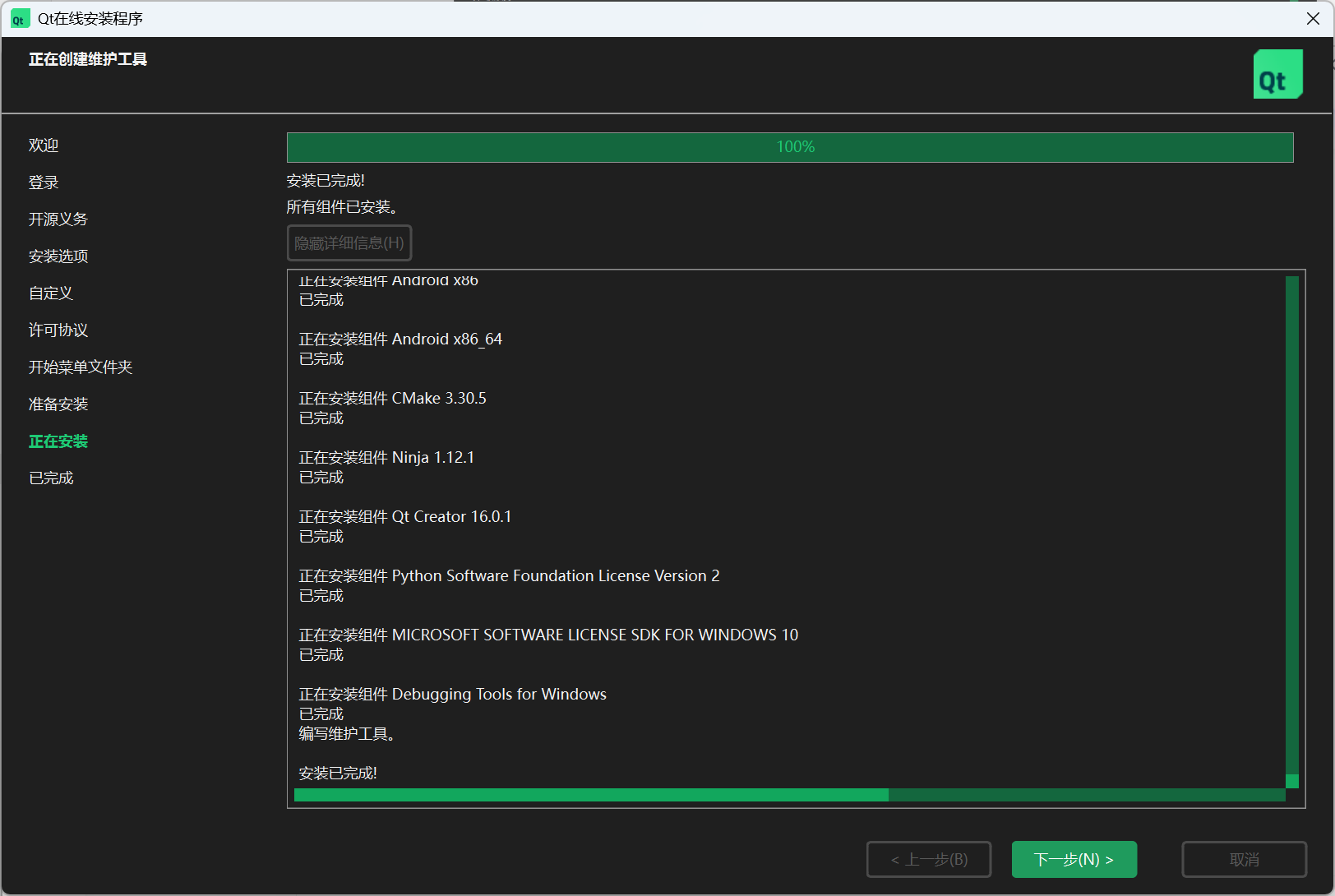Click the 取消 button
The height and width of the screenshot is (896, 1335).
[x=1244, y=859]
